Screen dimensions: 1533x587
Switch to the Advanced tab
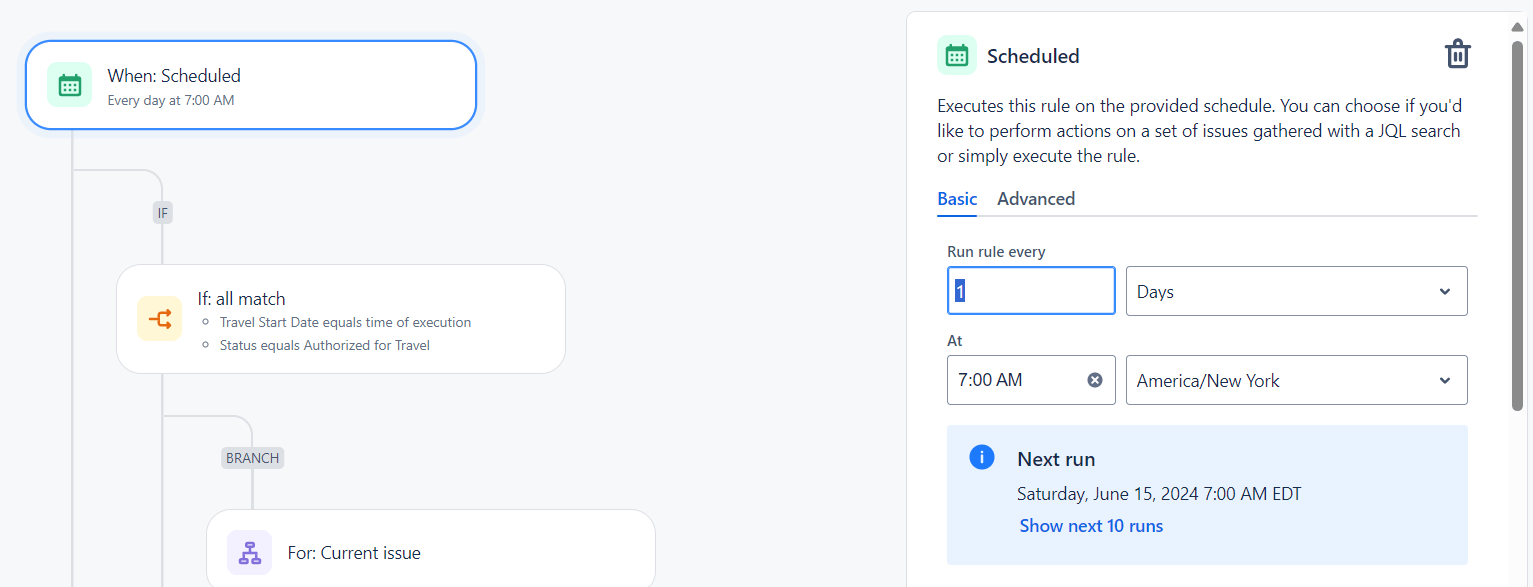[1035, 199]
